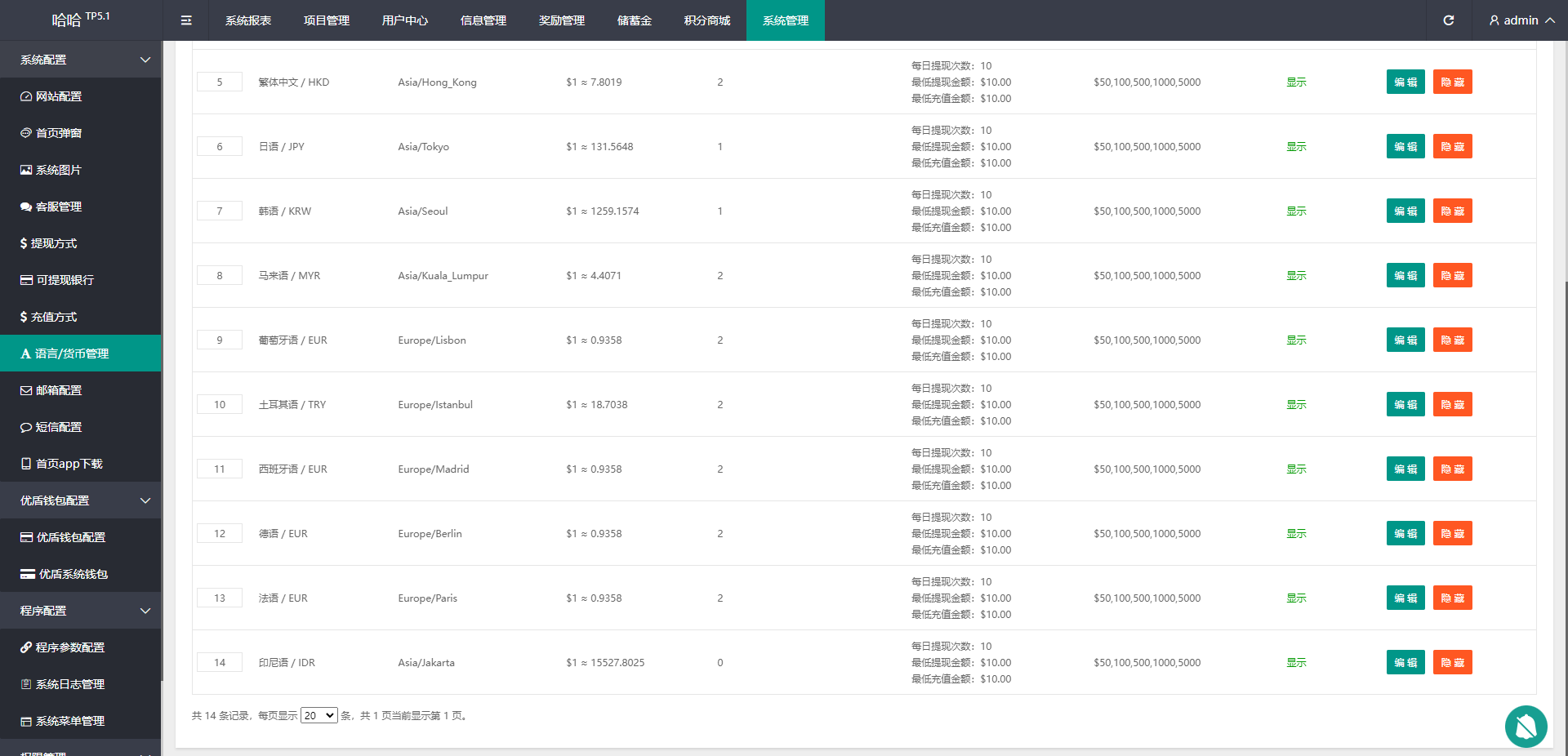Open the 积分商城 top menu tab
This screenshot has height=756, width=1568.
click(706, 20)
